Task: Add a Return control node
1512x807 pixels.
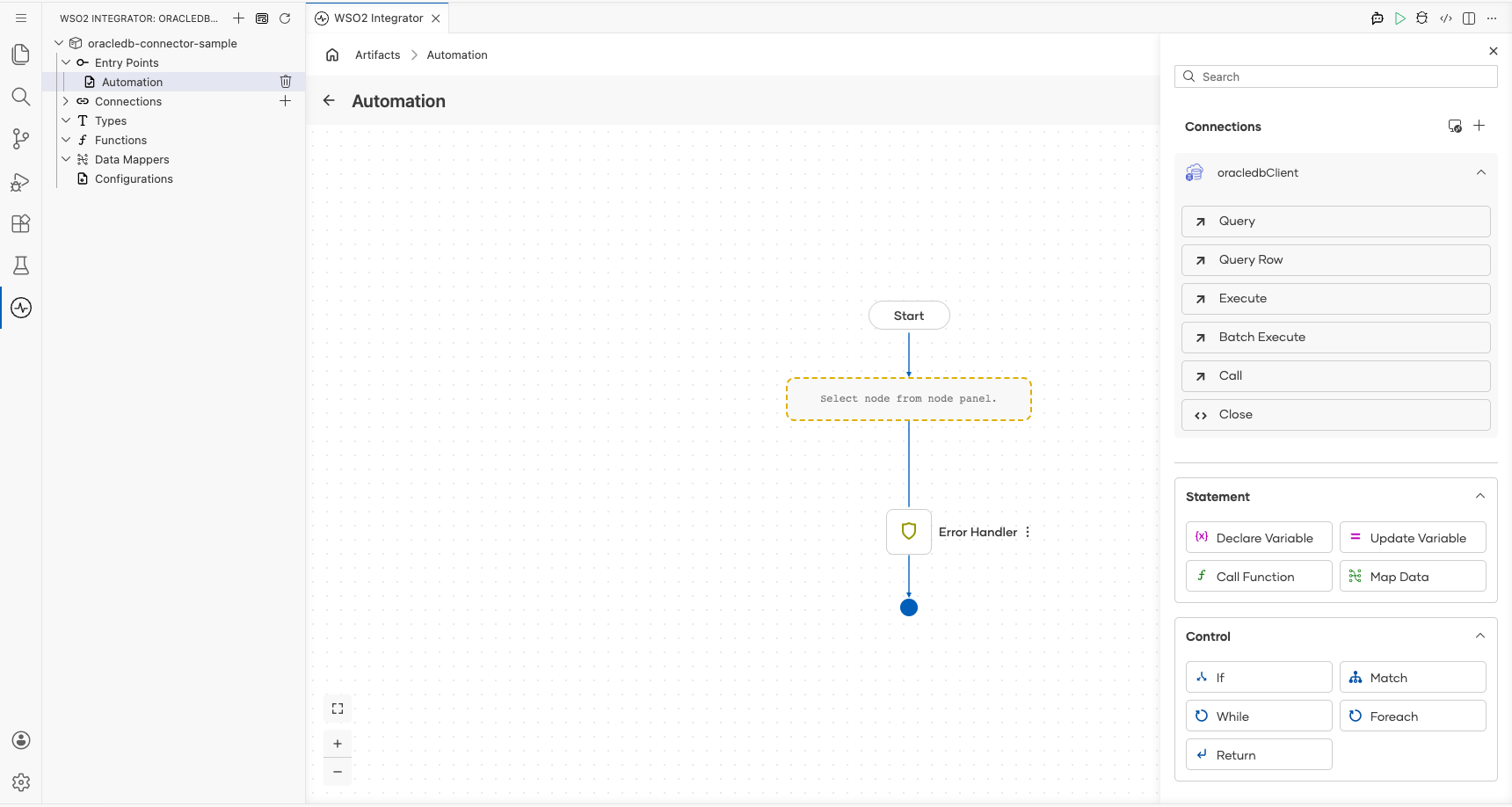Action: (1259, 754)
